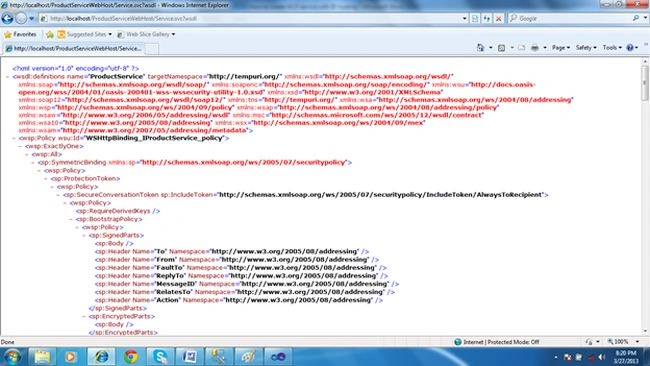Collapse the sp:SignedParts node
The image size is (650, 366).
84,235
